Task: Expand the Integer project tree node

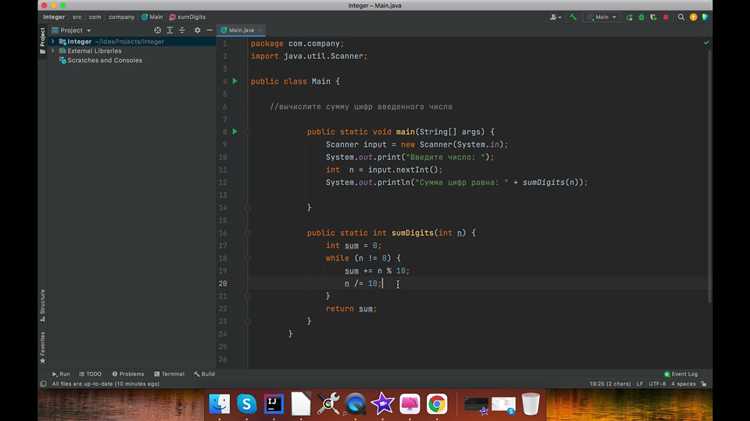Action: [x=53, y=42]
